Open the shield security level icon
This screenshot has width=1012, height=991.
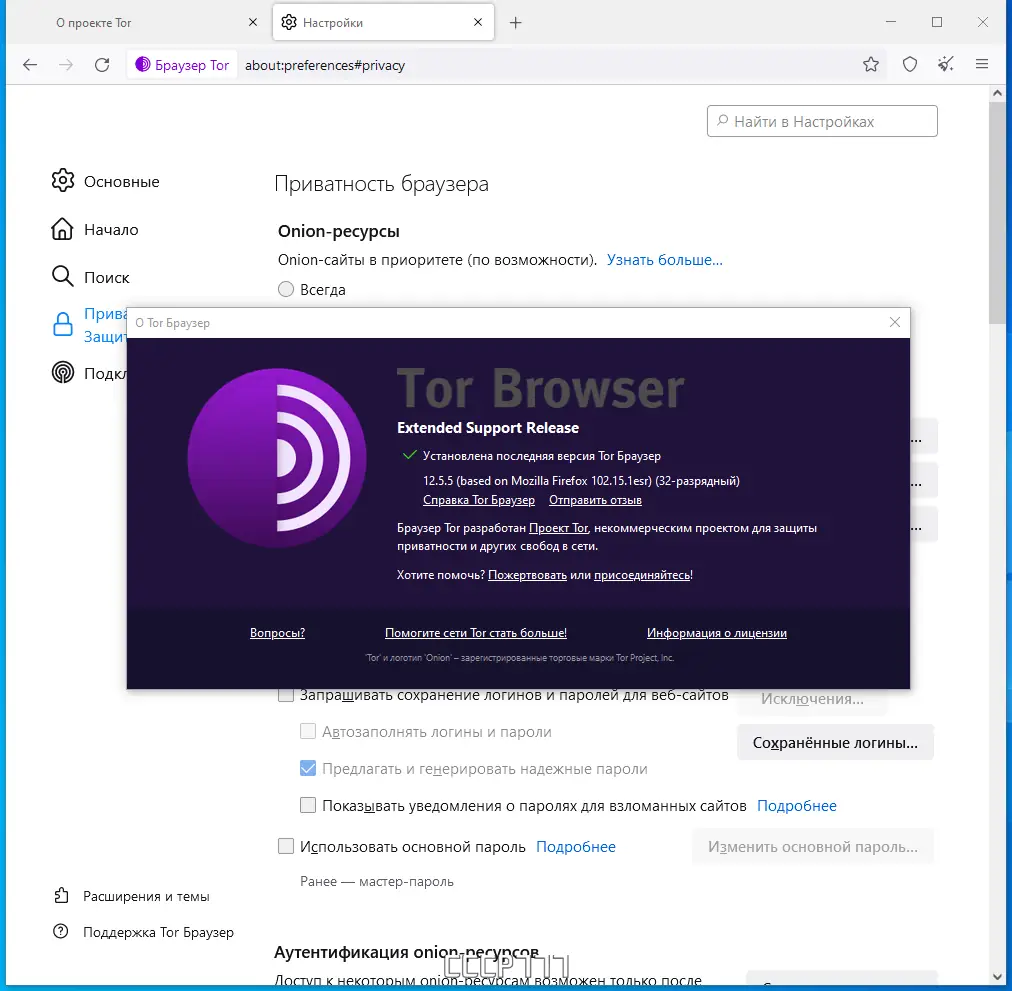(909, 65)
